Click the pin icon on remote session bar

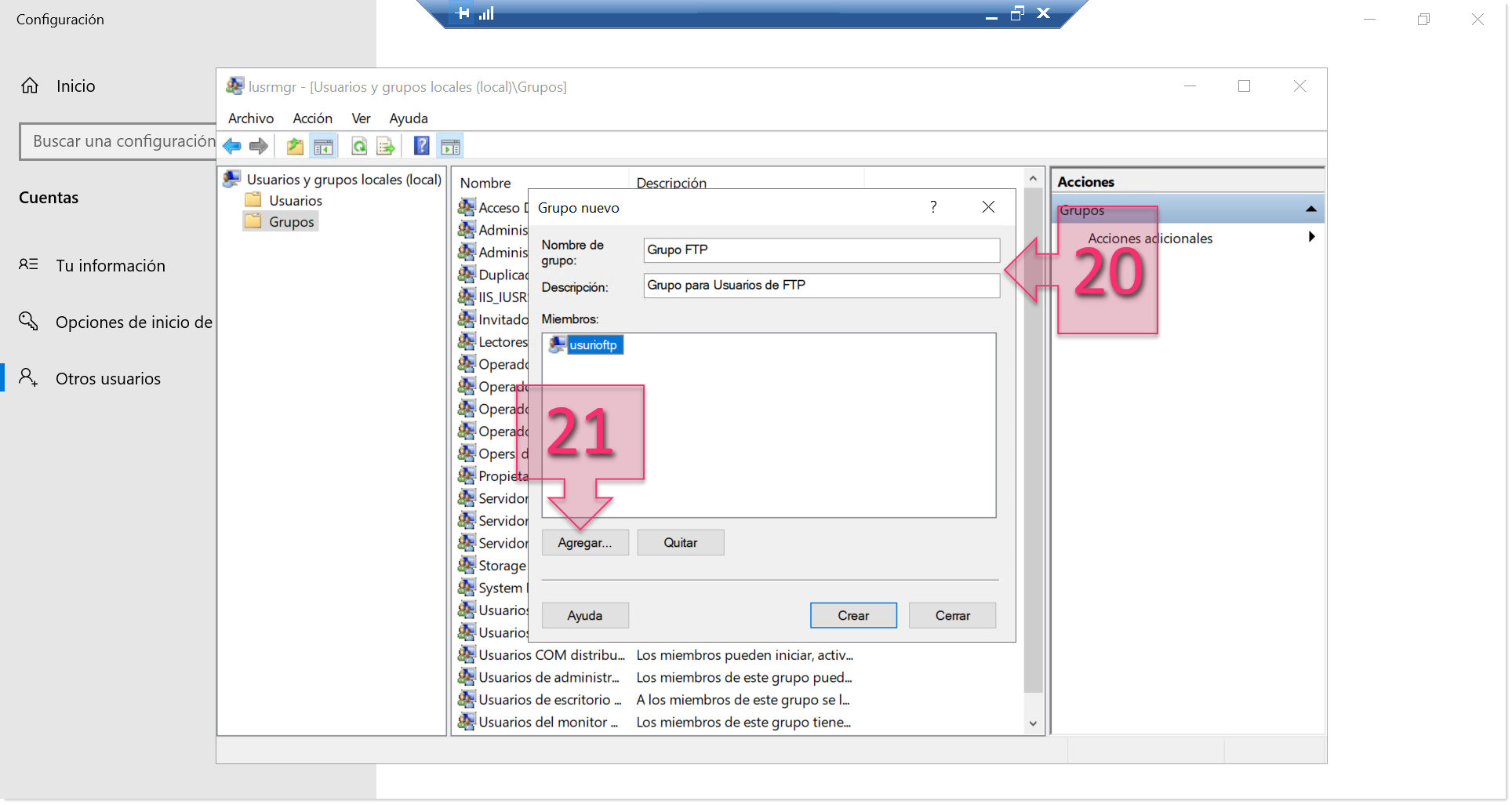click(x=463, y=13)
